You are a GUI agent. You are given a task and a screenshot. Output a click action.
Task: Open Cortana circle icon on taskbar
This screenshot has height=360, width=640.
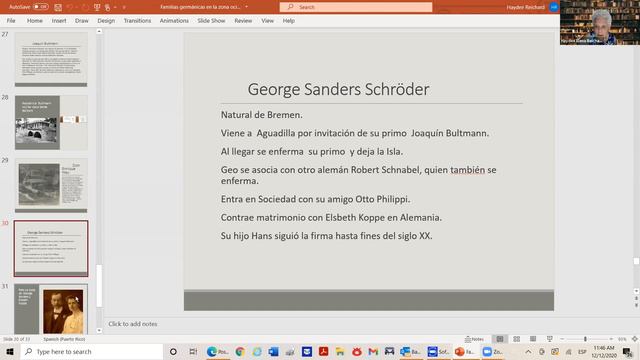pyautogui.click(x=173, y=351)
